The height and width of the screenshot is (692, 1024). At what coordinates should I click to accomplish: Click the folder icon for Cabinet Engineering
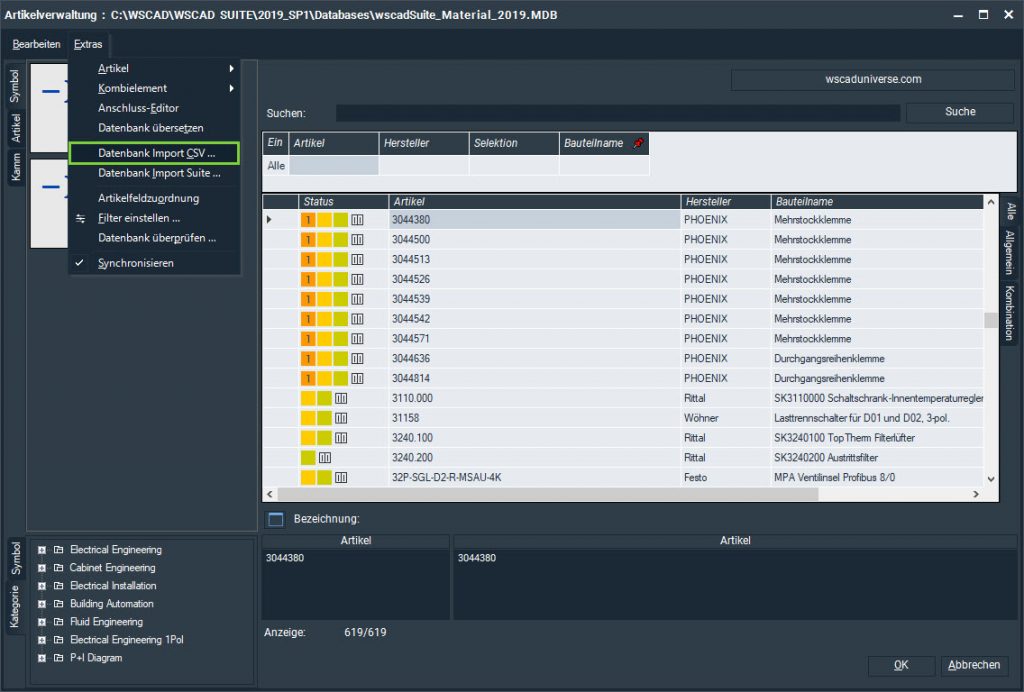tap(58, 568)
